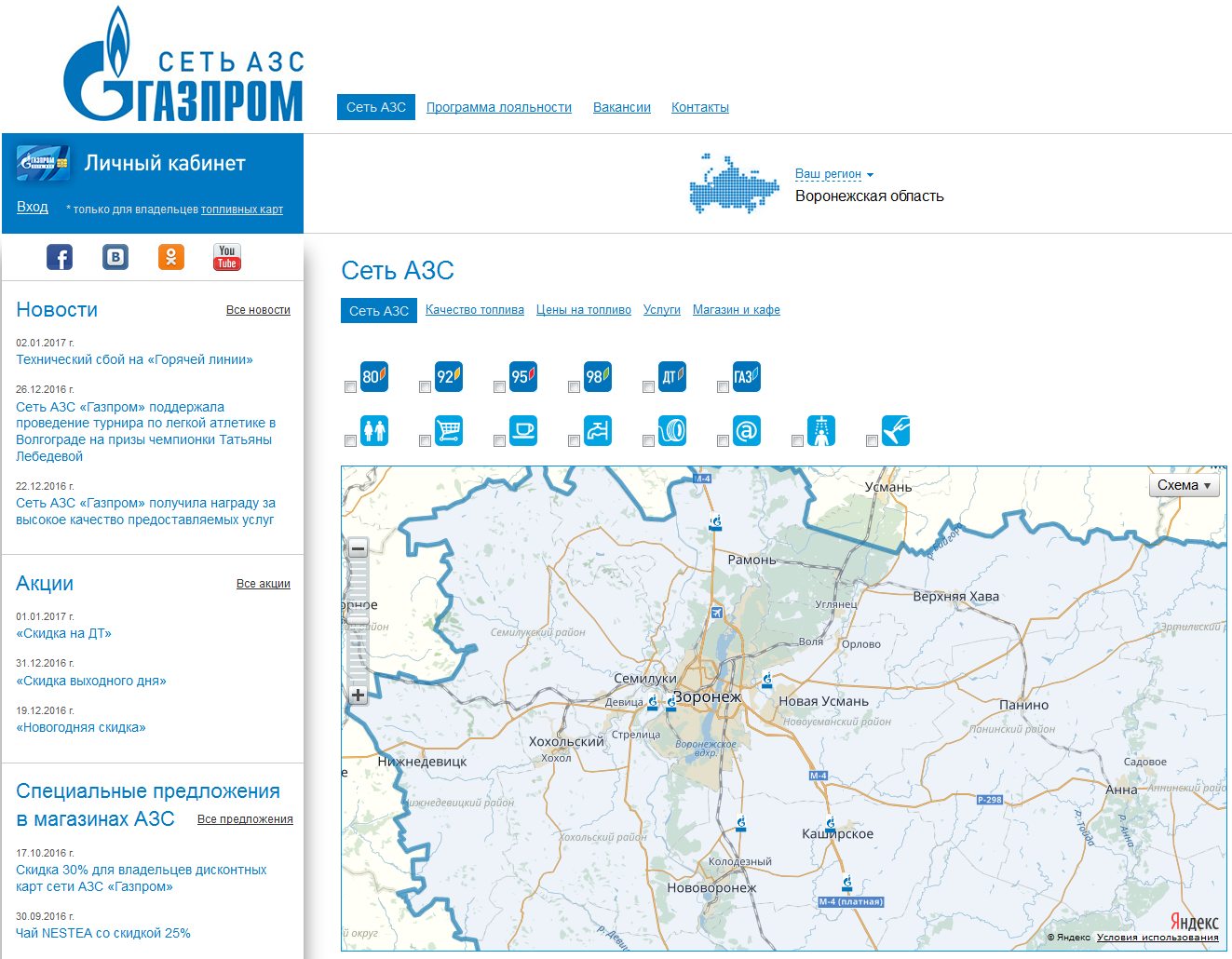Open the «Новогодняя скидка» promotion
Image resolution: width=1232 pixels, height=959 pixels.
coord(81,727)
